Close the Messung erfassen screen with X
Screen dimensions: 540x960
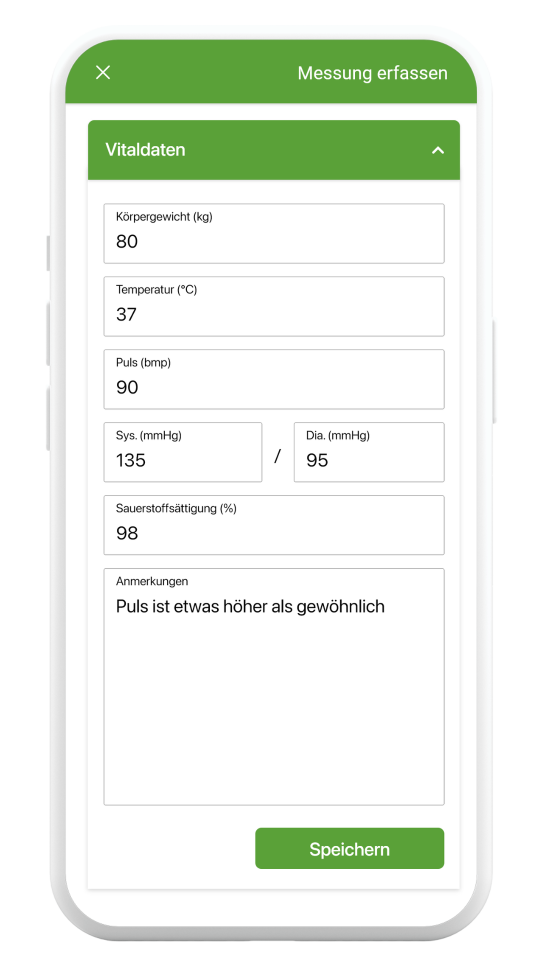click(103, 72)
